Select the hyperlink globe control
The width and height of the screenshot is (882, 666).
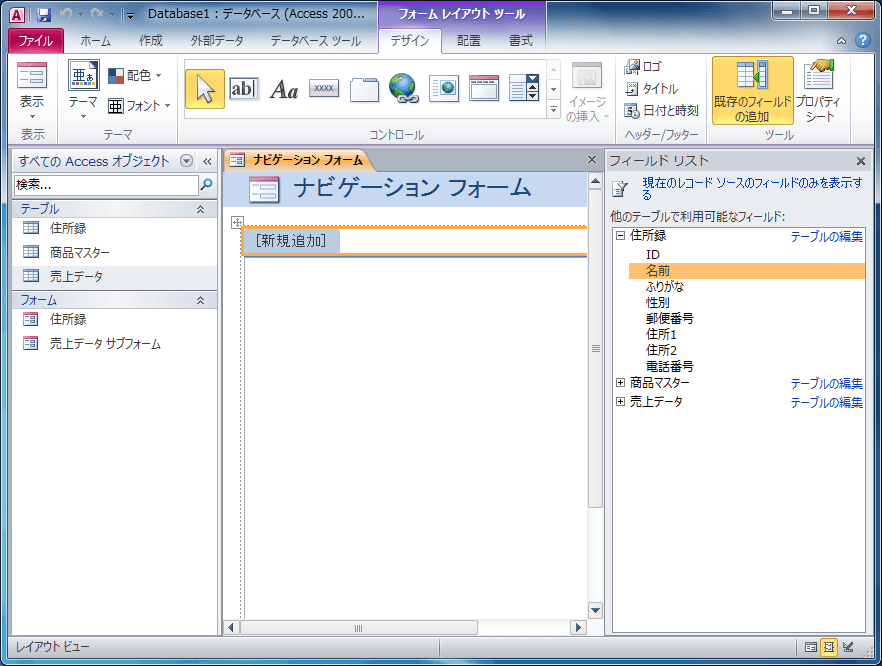click(404, 88)
